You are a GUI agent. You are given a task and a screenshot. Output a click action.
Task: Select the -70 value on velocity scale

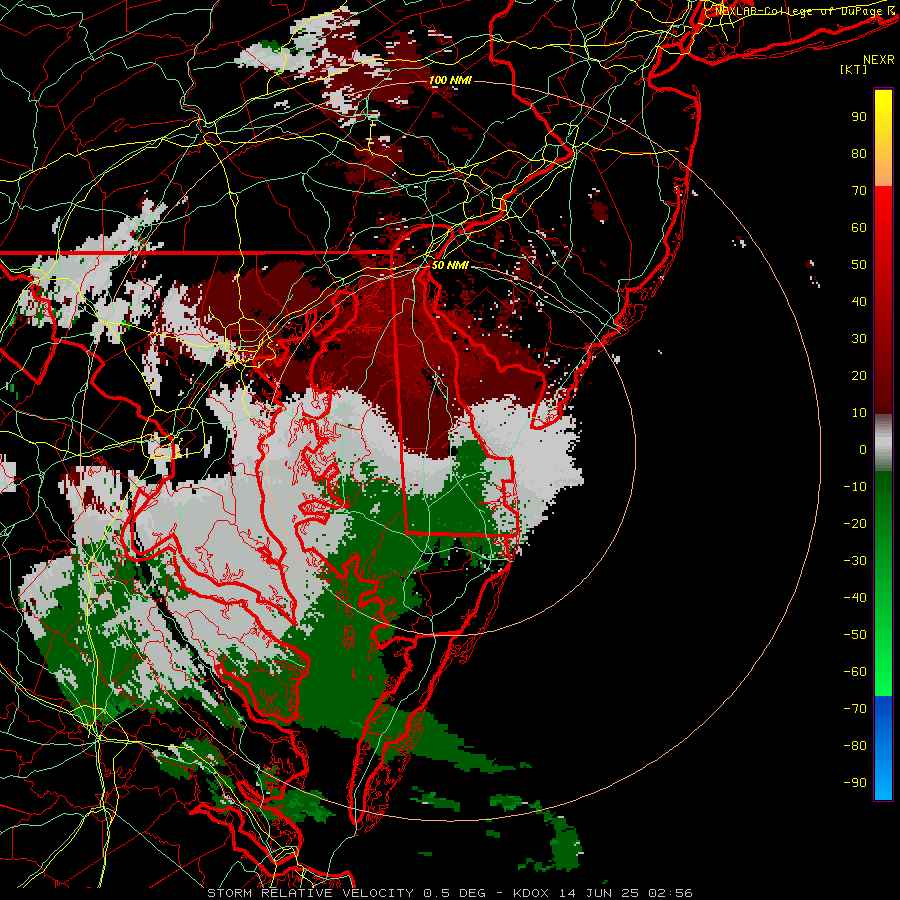pyautogui.click(x=855, y=708)
